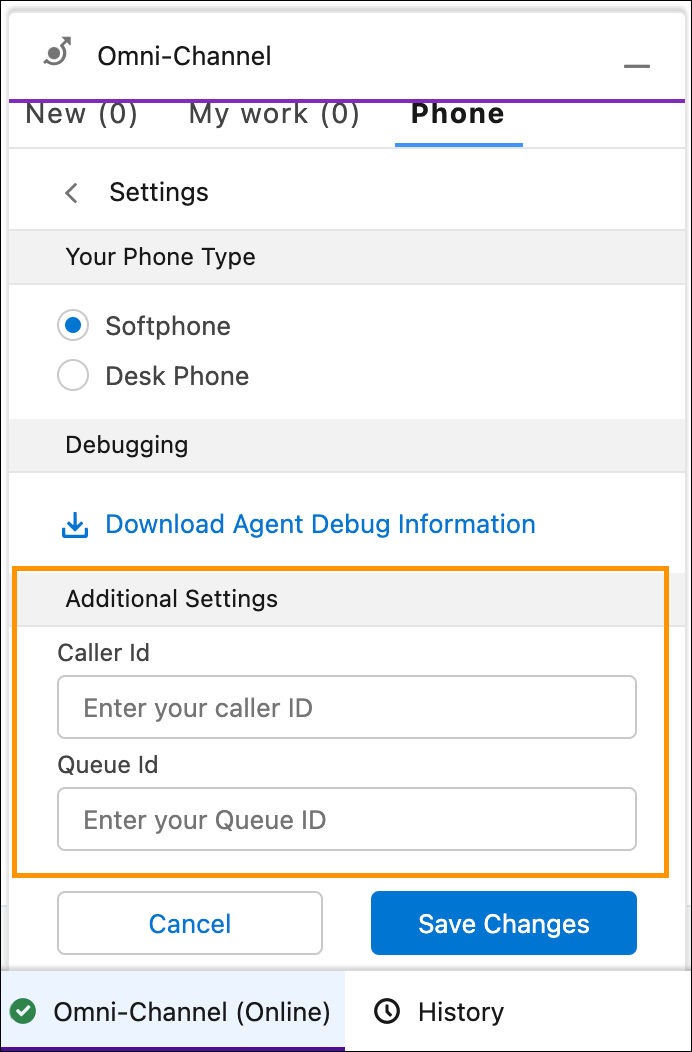Focus the Queue Id input field
This screenshot has width=692, height=1052.
click(347, 819)
